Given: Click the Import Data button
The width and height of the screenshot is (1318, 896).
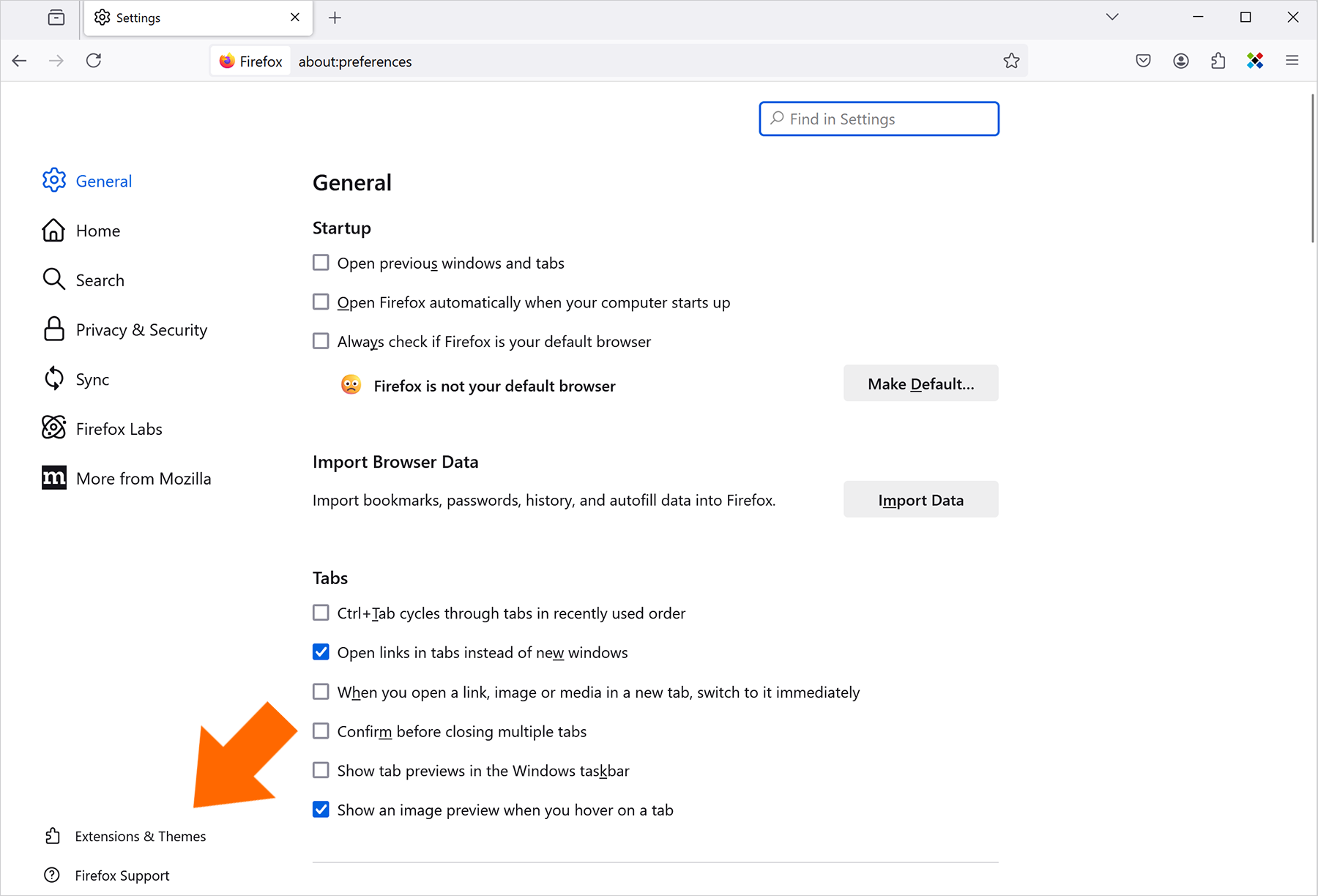Looking at the screenshot, I should pos(920,500).
